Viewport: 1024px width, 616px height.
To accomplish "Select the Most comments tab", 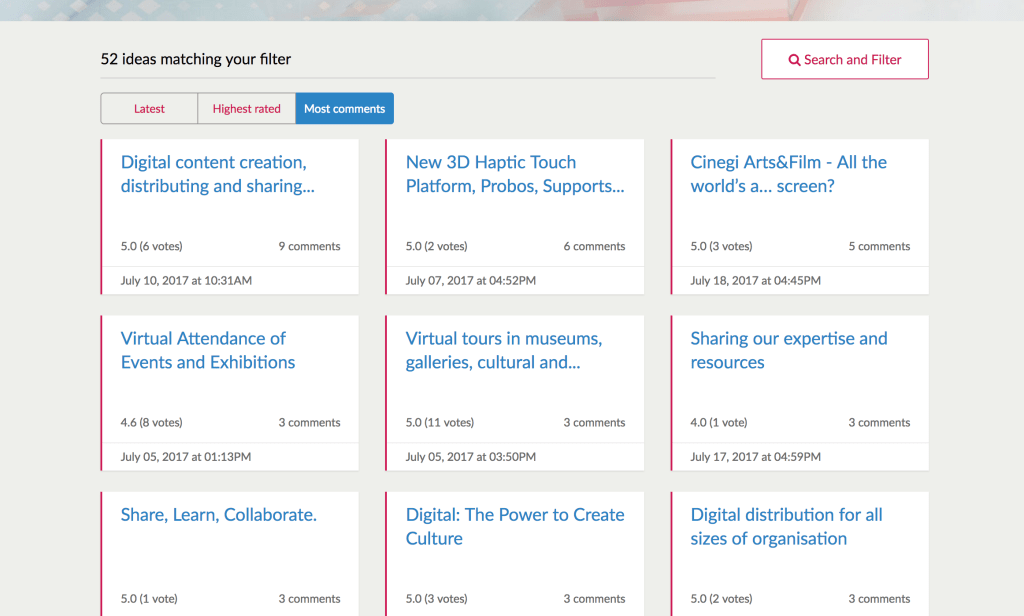I will coord(344,108).
